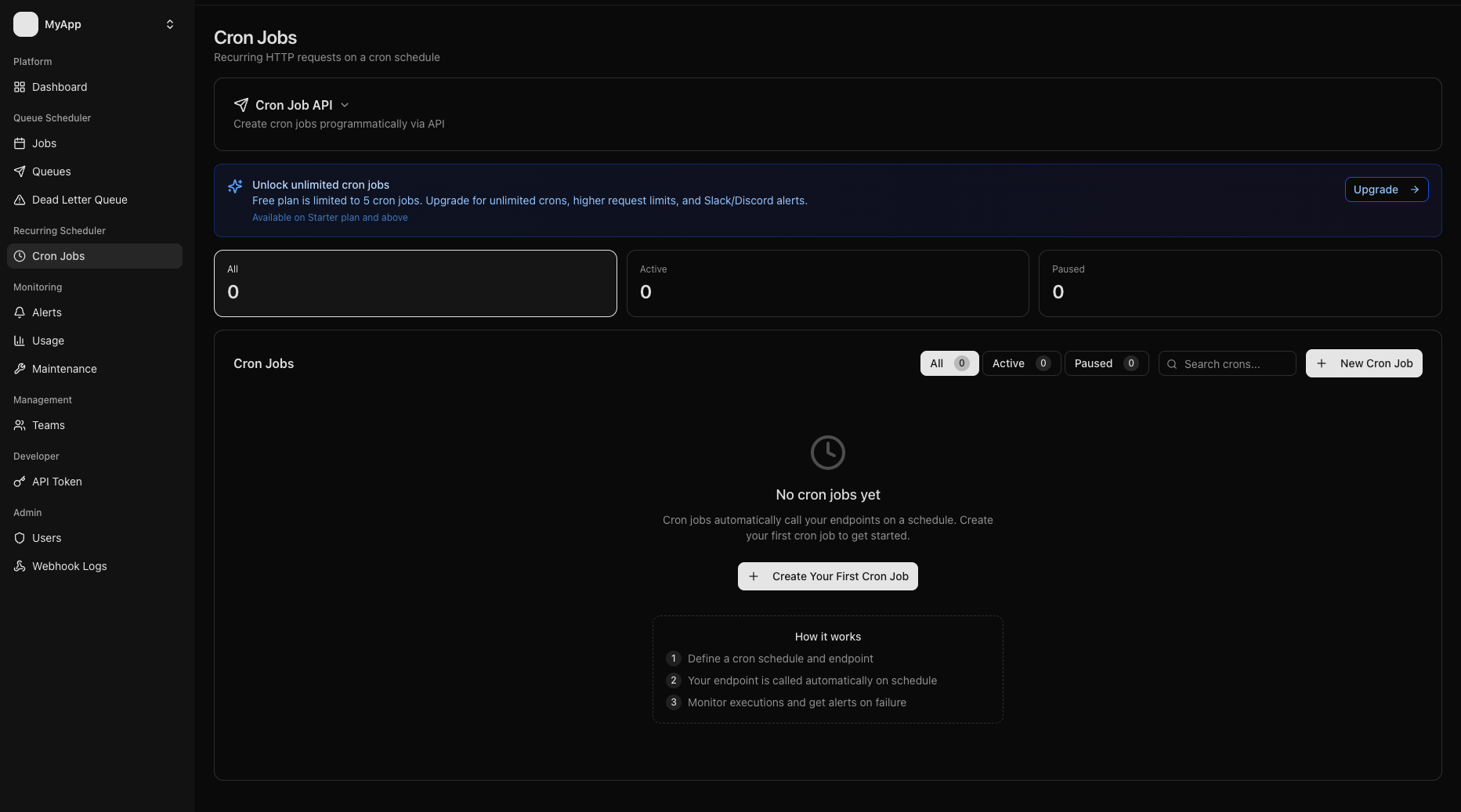Select the Paused summary card
This screenshot has width=1461, height=812.
1240,283
